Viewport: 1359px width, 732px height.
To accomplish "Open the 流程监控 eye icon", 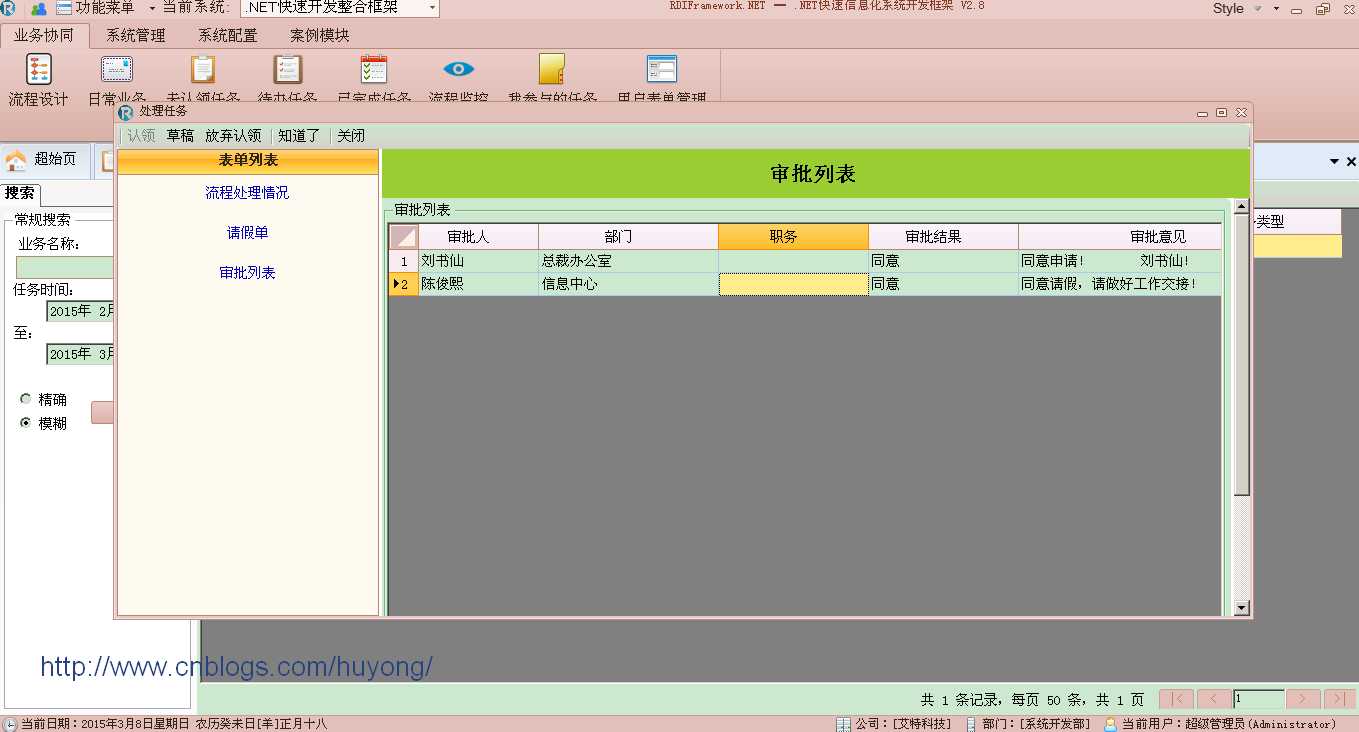I will click(x=459, y=69).
